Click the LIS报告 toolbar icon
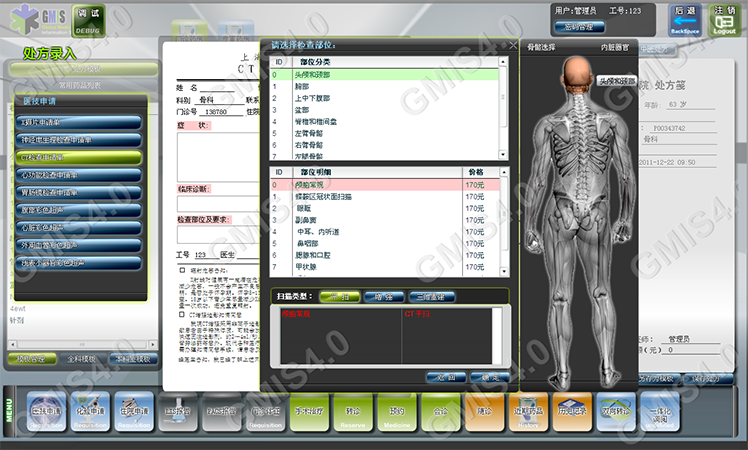The width and height of the screenshot is (748, 450). (178, 412)
